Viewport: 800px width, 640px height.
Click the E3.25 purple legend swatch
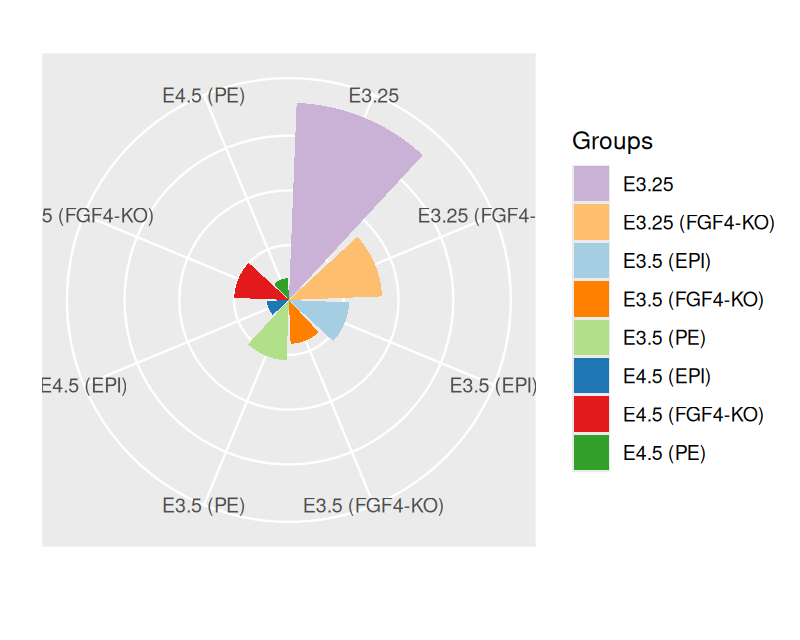pos(590,184)
